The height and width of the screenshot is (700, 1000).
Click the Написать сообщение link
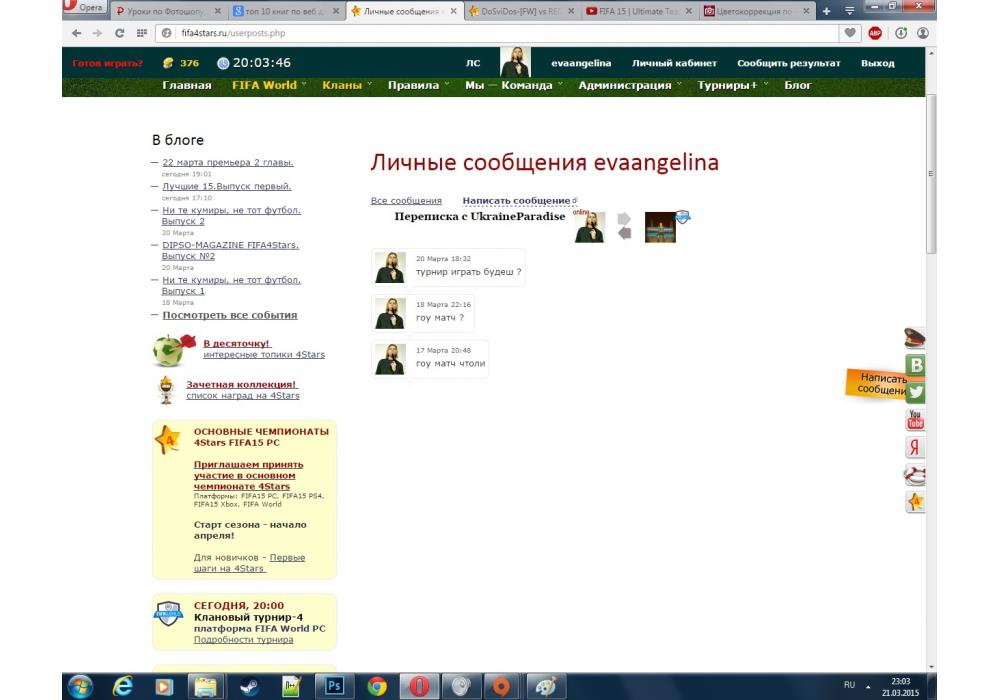pos(516,201)
